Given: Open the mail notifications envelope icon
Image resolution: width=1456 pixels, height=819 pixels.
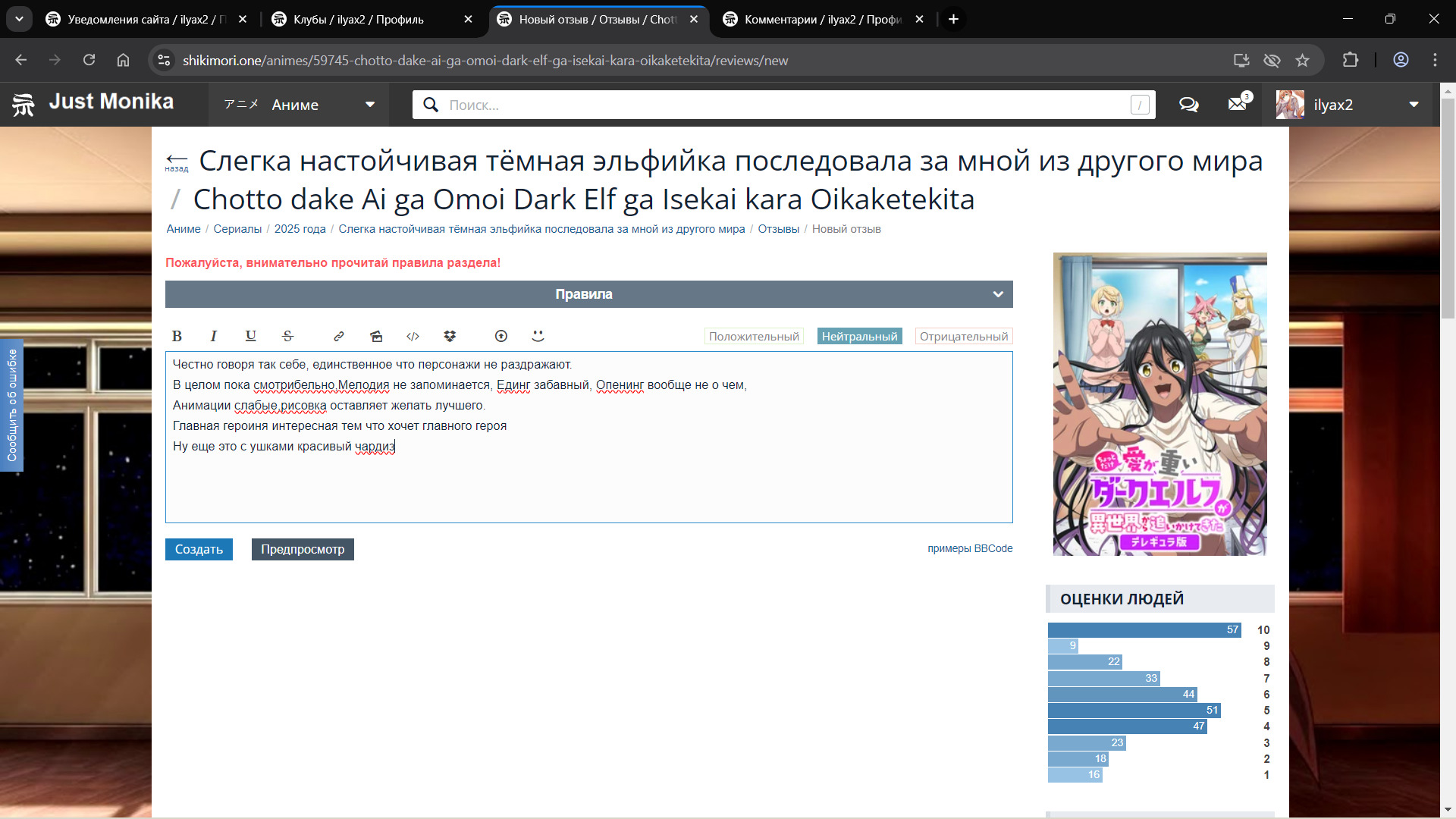Looking at the screenshot, I should (1238, 105).
